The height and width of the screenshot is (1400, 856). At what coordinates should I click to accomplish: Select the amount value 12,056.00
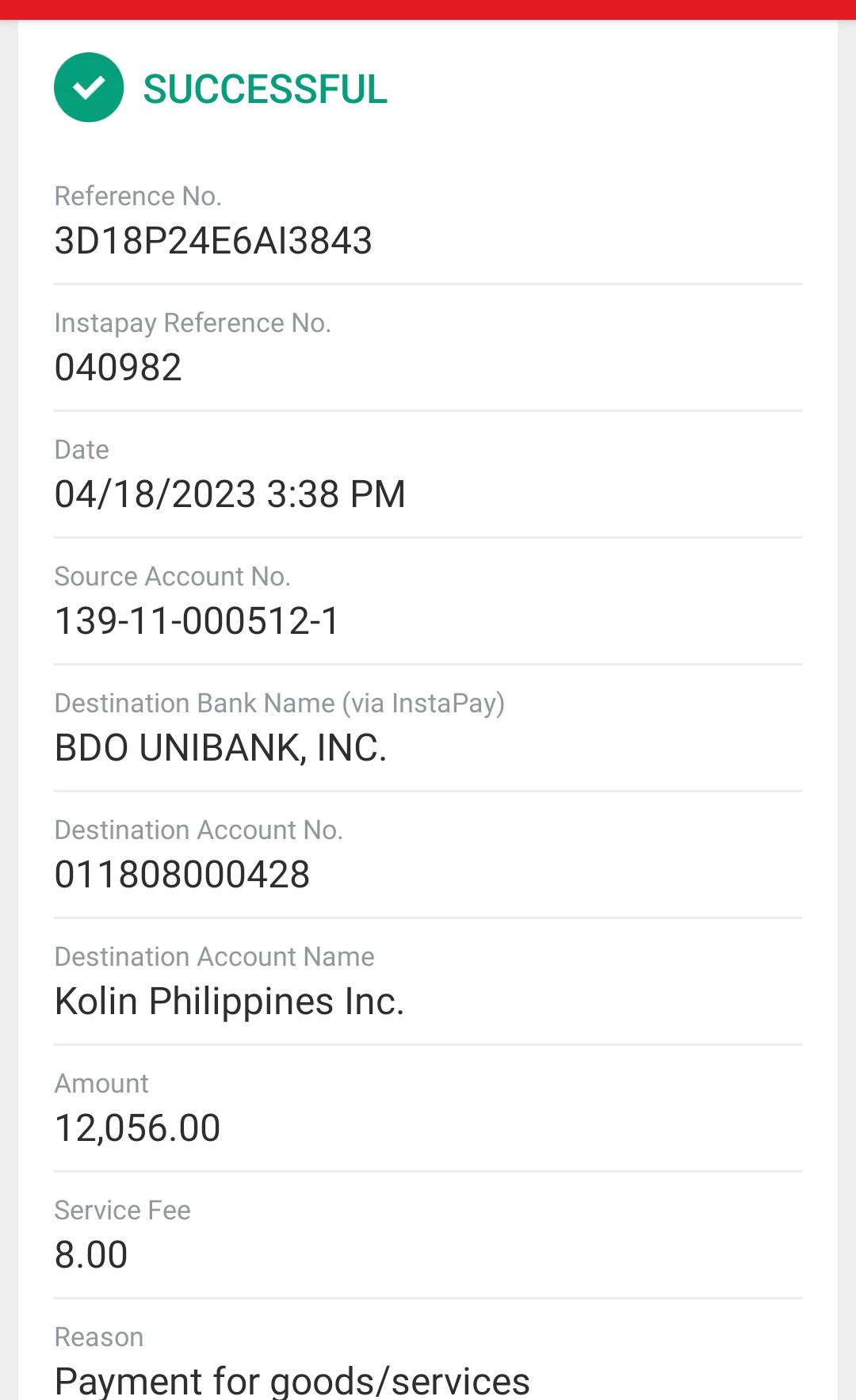click(137, 1128)
